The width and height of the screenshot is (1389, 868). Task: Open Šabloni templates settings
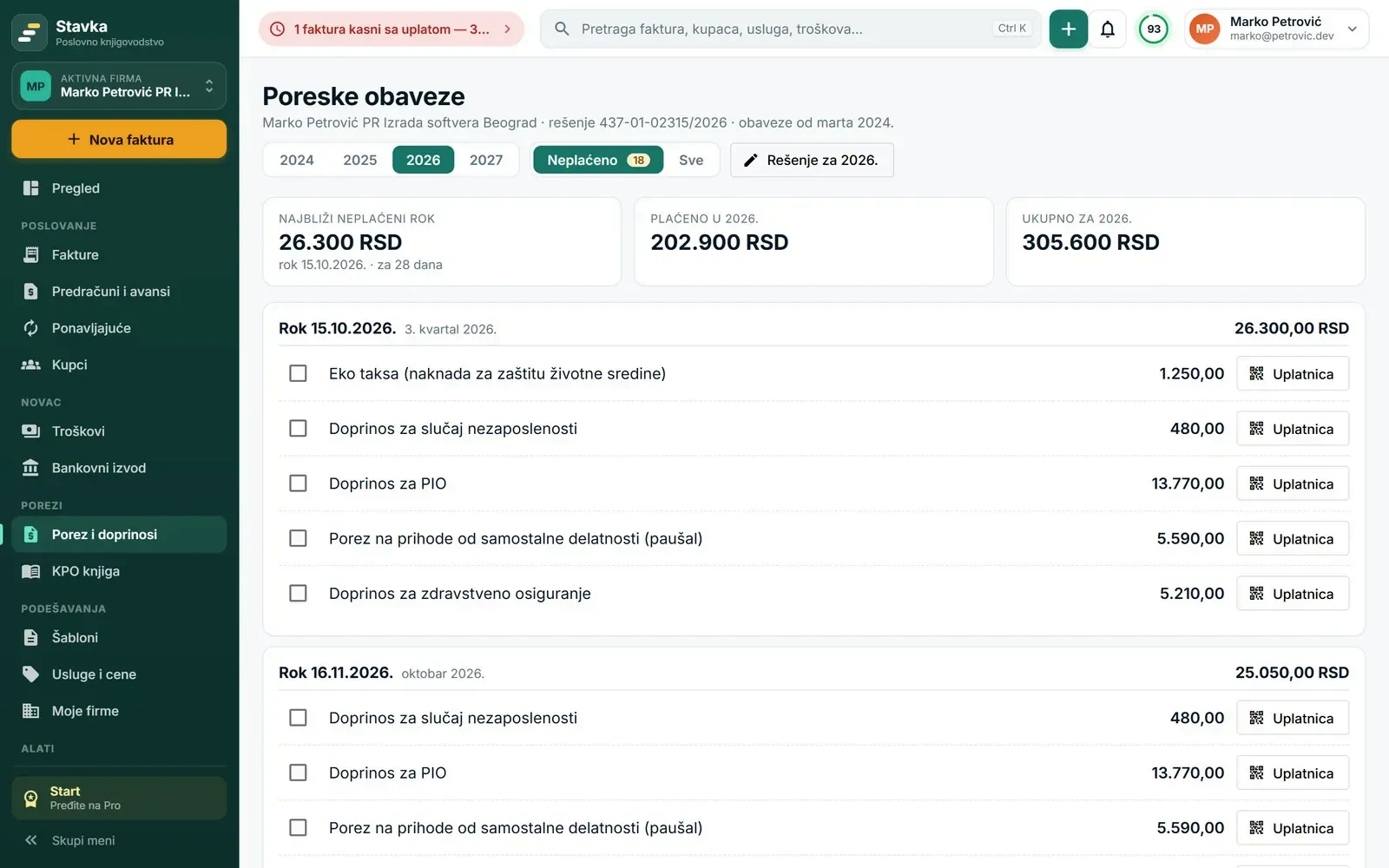pos(119,637)
